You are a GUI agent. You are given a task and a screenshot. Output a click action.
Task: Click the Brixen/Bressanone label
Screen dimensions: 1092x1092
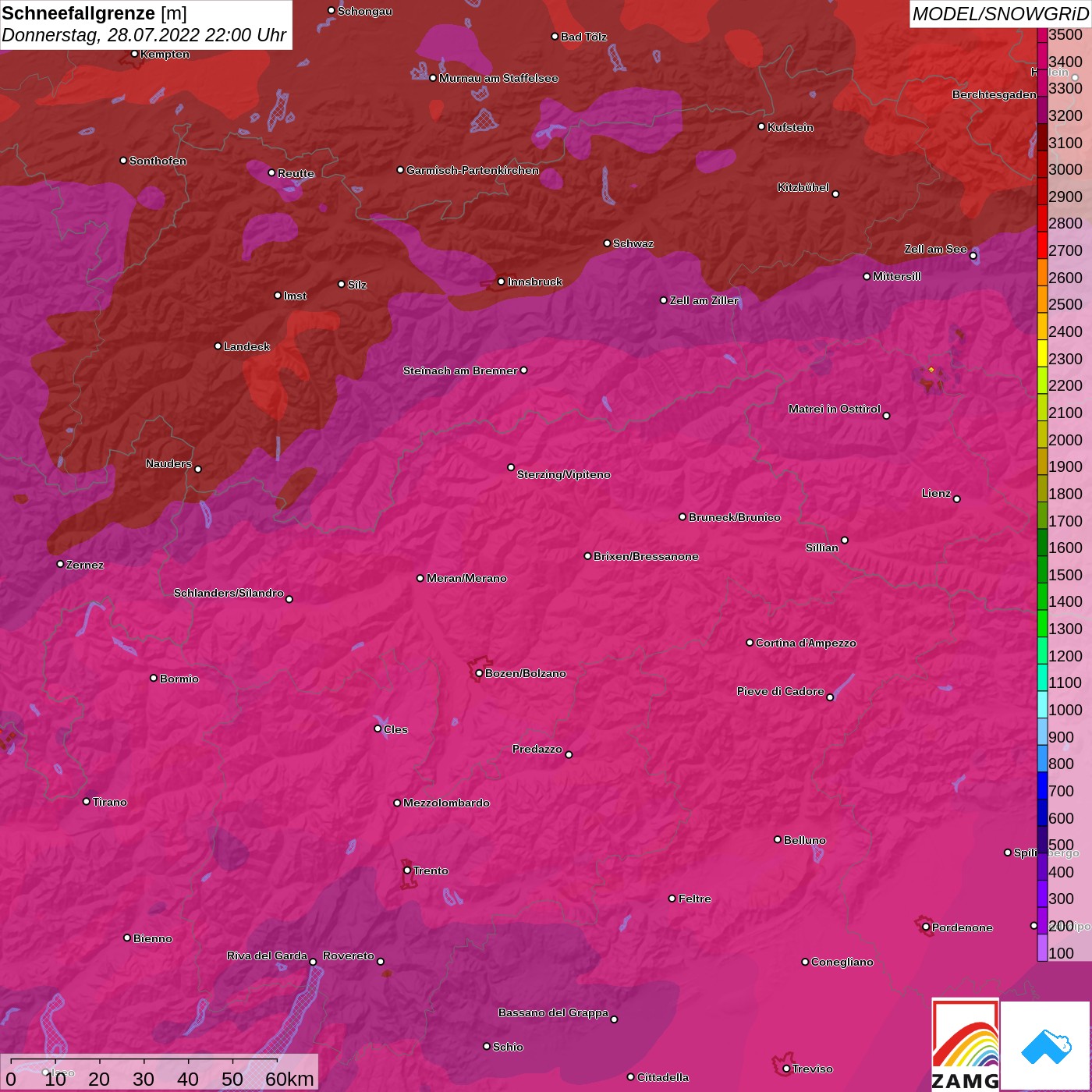coord(647,556)
